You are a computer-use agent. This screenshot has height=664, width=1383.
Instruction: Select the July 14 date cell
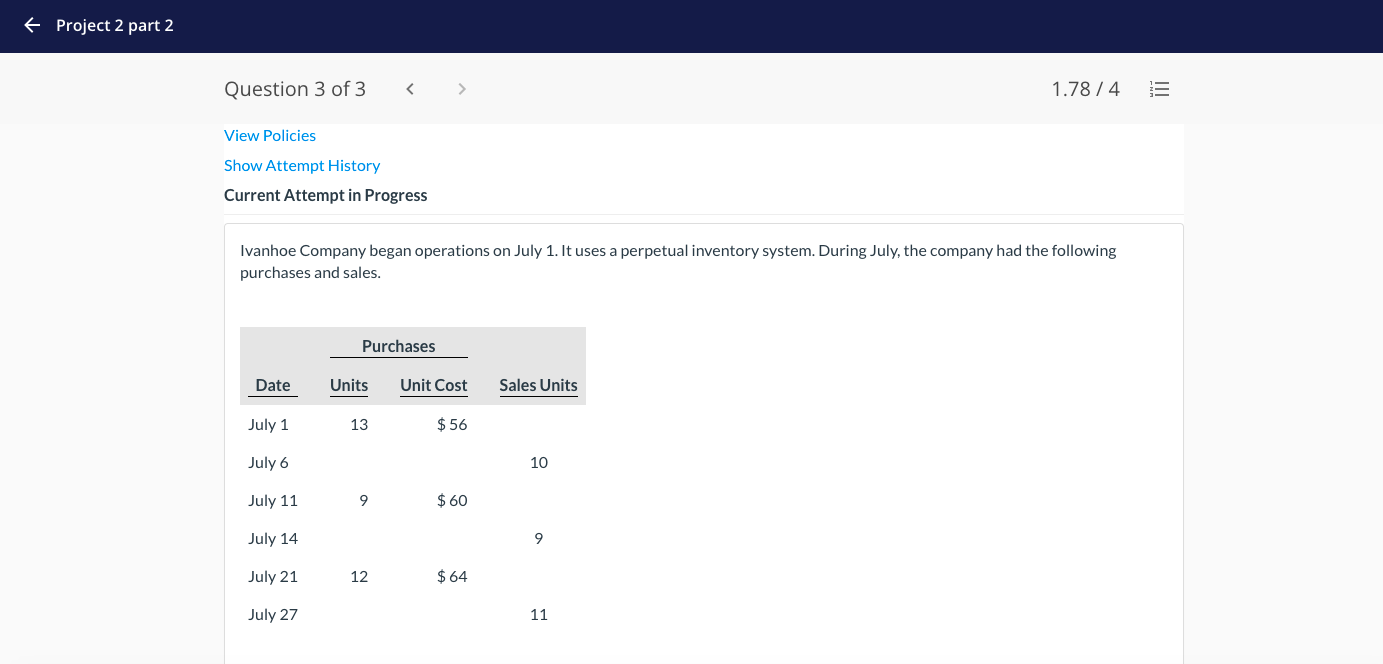click(x=273, y=538)
